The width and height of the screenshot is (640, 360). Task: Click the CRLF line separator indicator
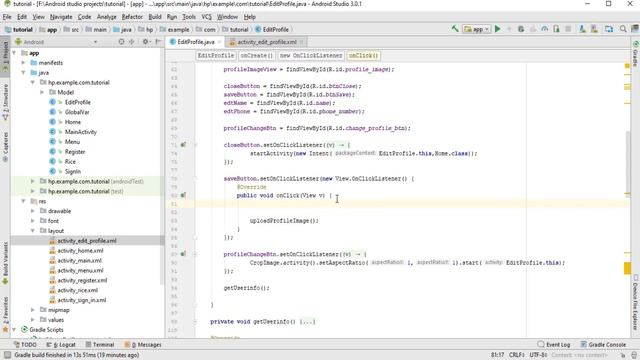pos(516,355)
